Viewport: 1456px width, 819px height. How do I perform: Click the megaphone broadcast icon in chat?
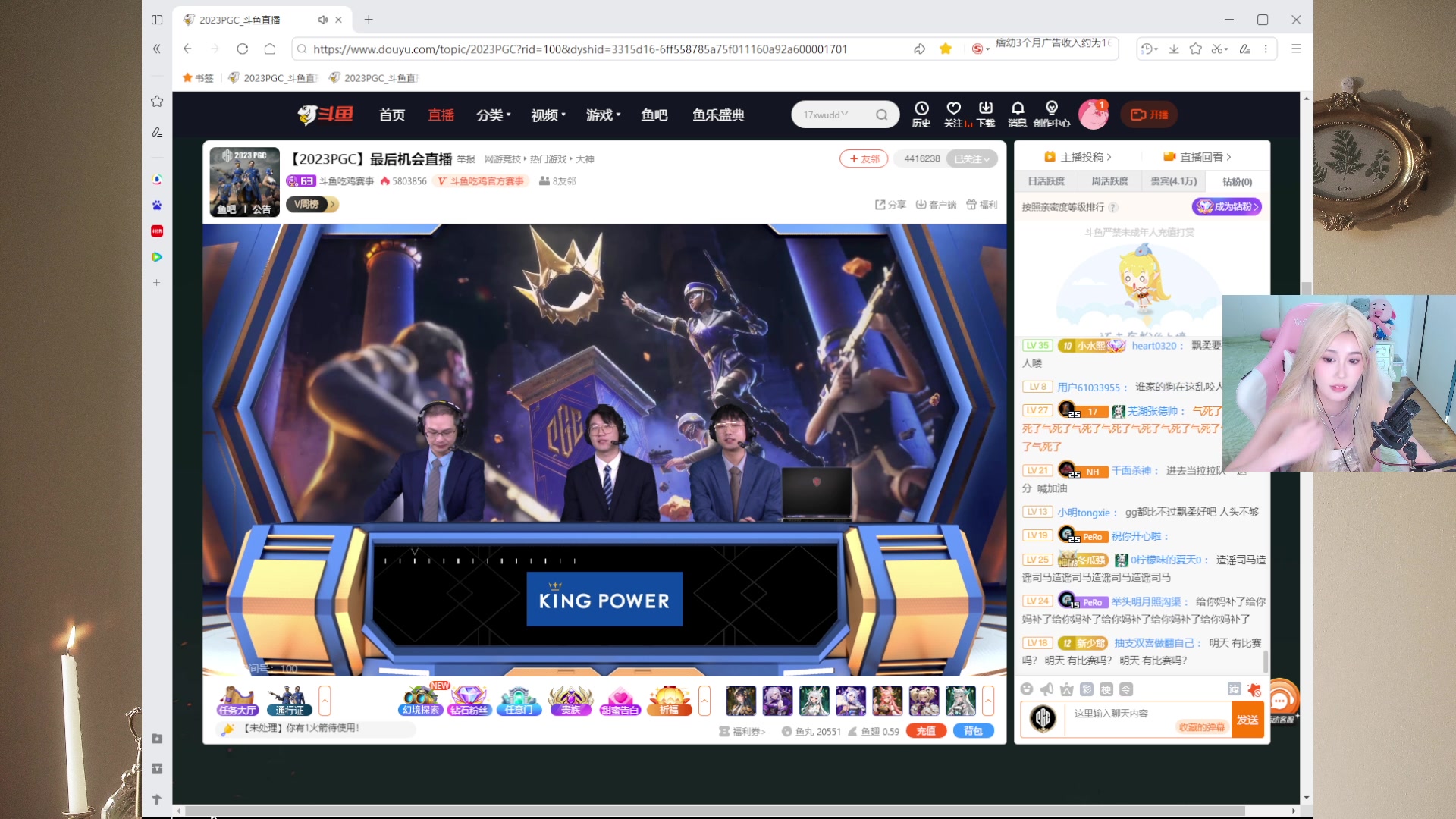pos(1046,689)
